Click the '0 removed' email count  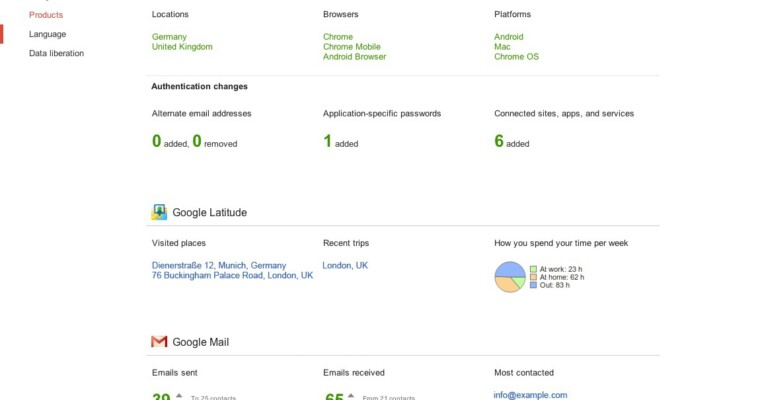215,141
